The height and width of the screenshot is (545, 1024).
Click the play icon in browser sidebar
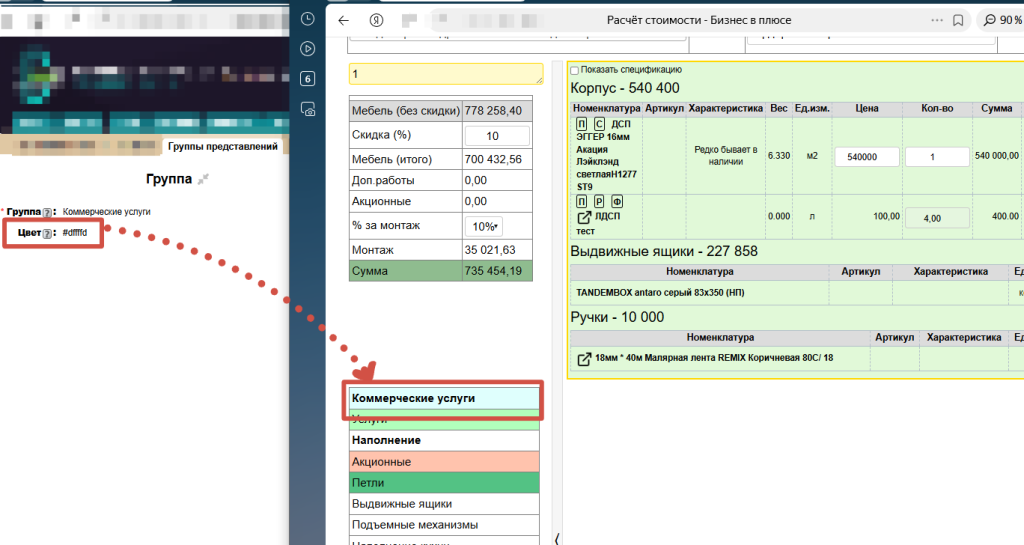click(x=308, y=48)
